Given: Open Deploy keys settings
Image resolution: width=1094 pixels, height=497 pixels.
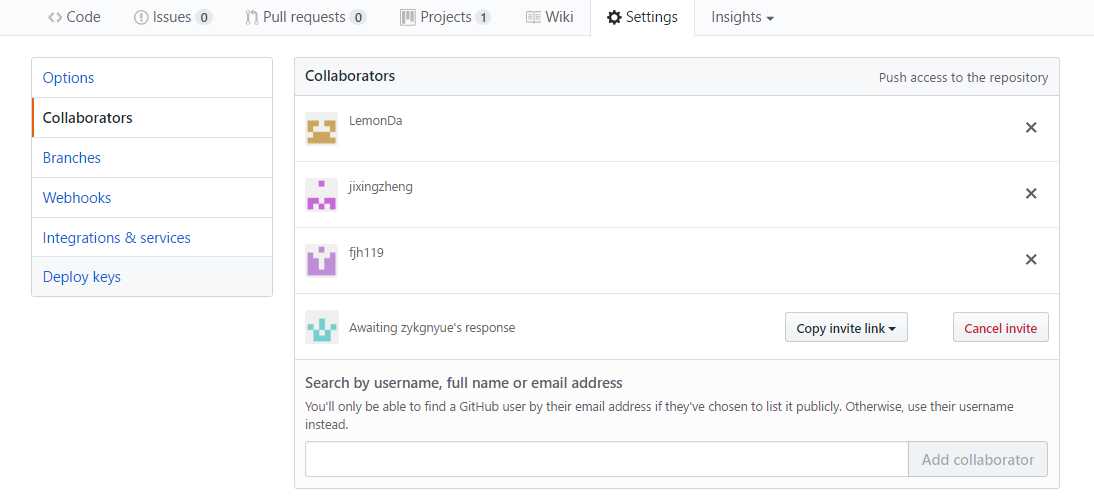Looking at the screenshot, I should click(x=152, y=276).
